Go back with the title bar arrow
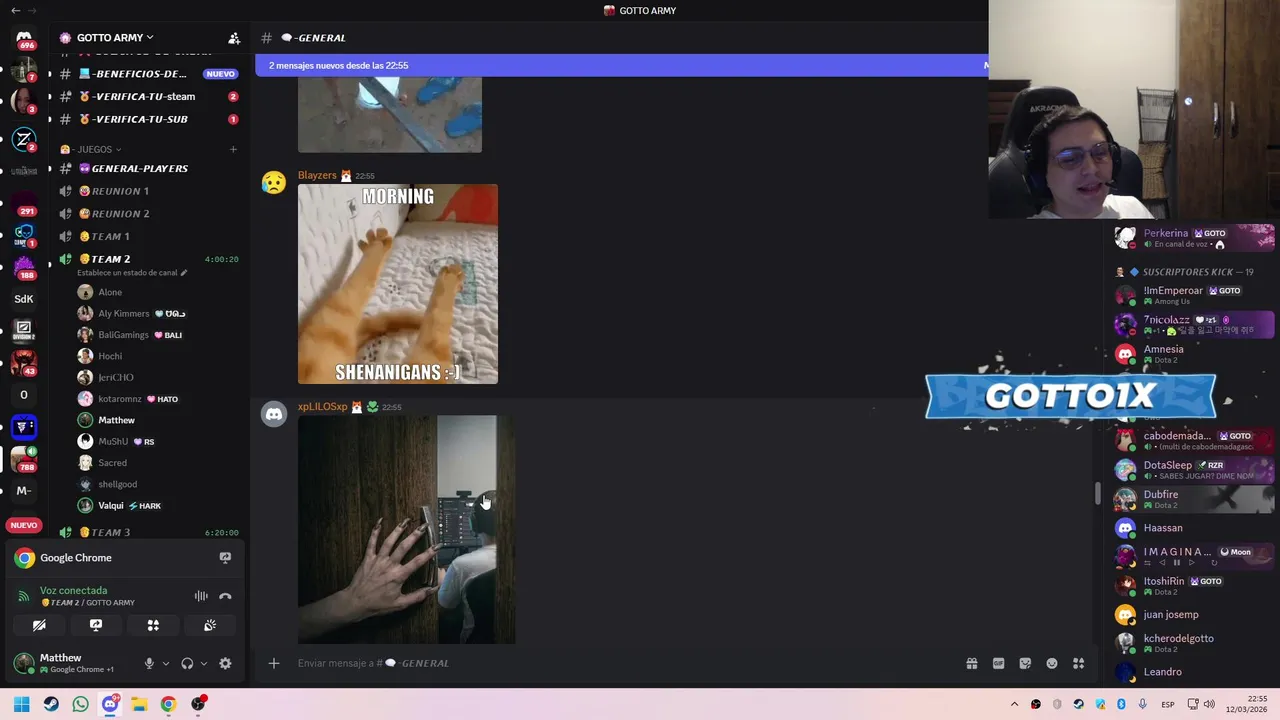This screenshot has height=720, width=1280. click(x=14, y=10)
